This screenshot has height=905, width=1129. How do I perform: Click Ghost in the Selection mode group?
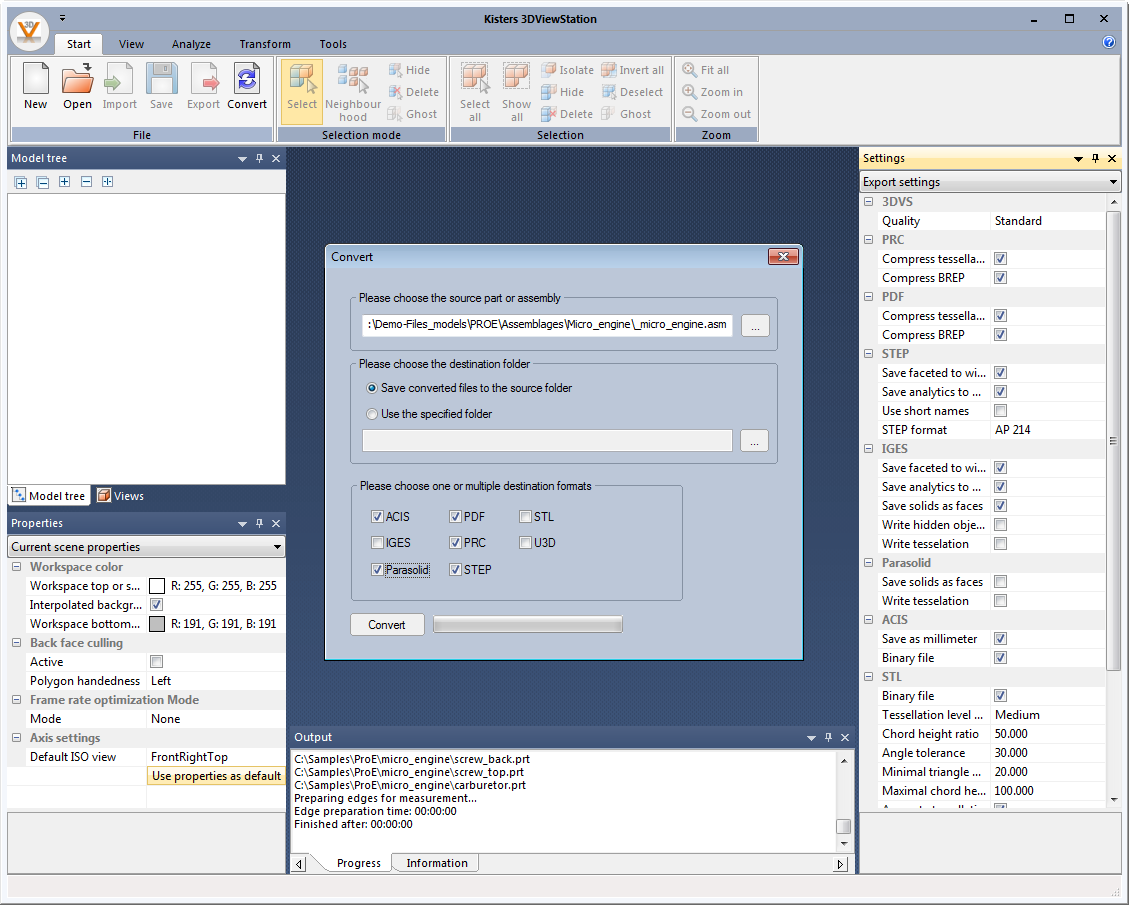[413, 114]
